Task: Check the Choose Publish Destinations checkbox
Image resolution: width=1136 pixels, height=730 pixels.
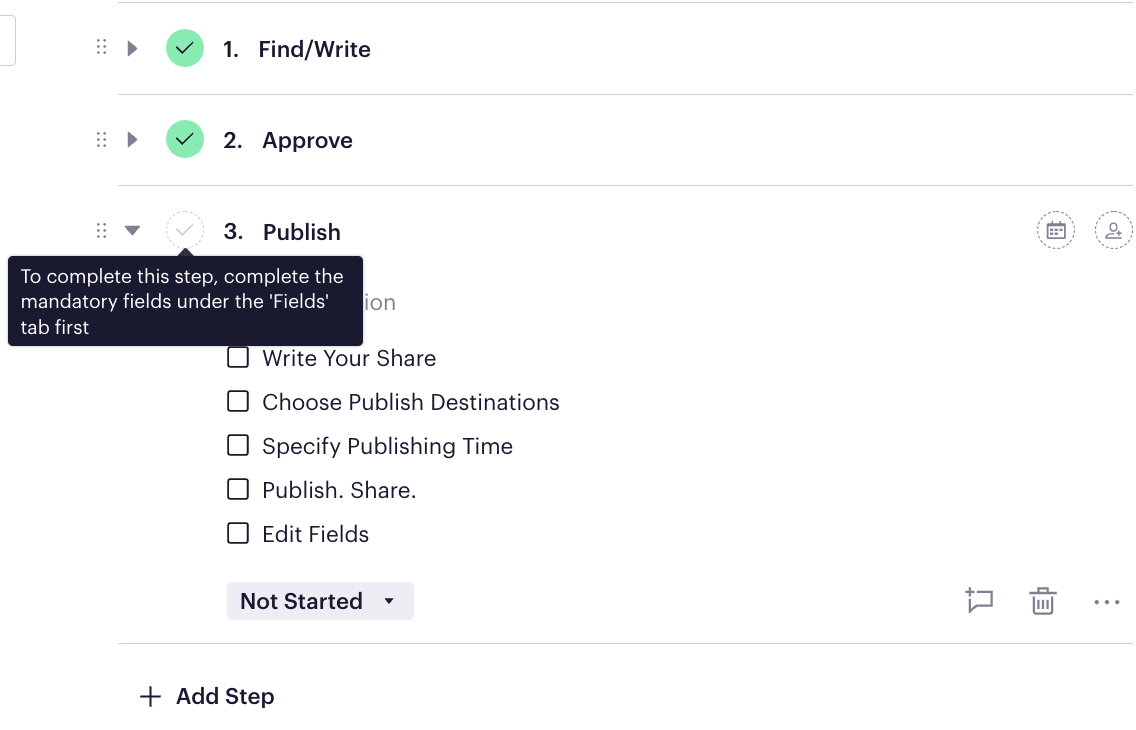Action: tap(237, 401)
